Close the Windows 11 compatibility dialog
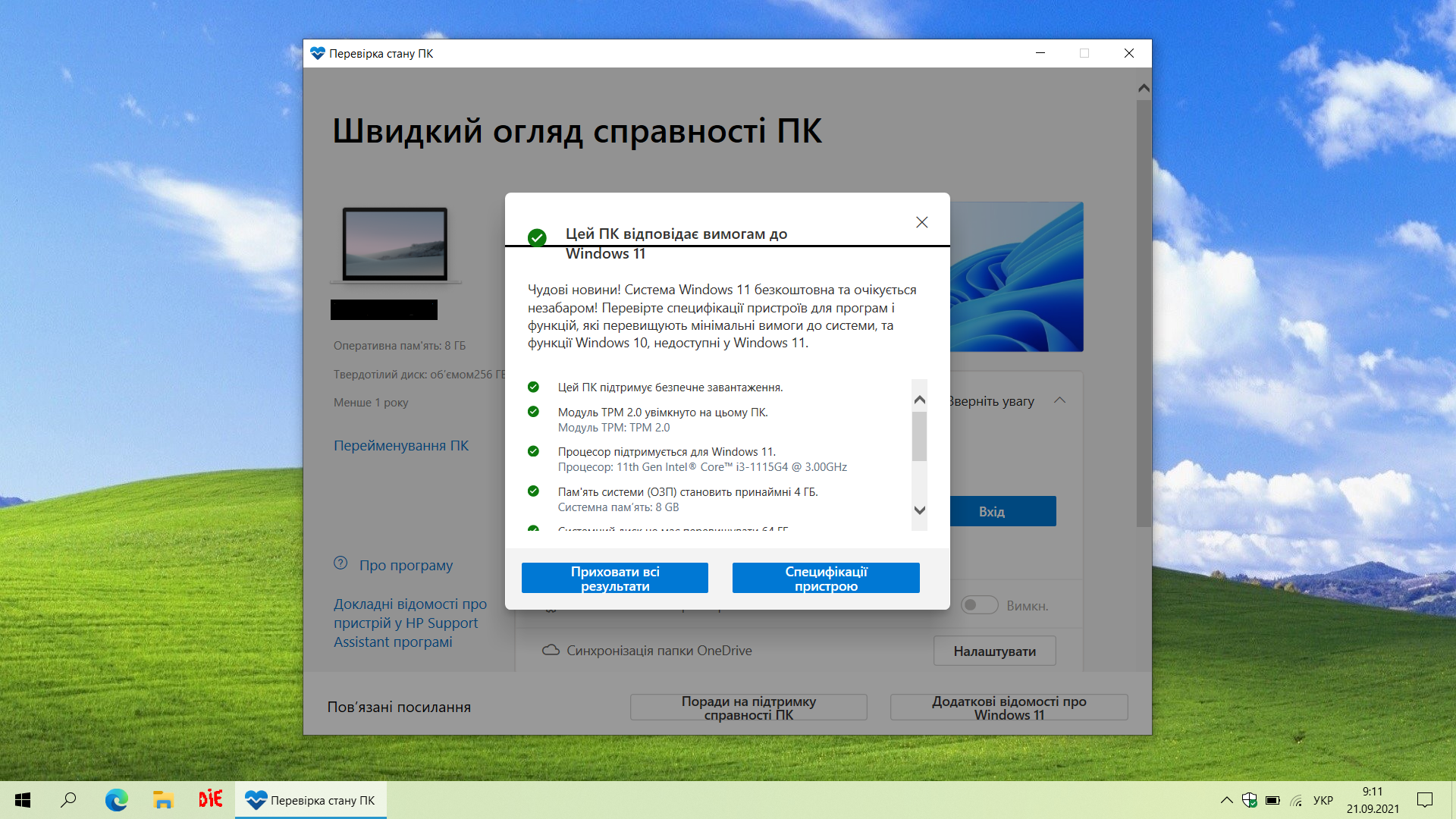The height and width of the screenshot is (819, 1456). tap(921, 222)
